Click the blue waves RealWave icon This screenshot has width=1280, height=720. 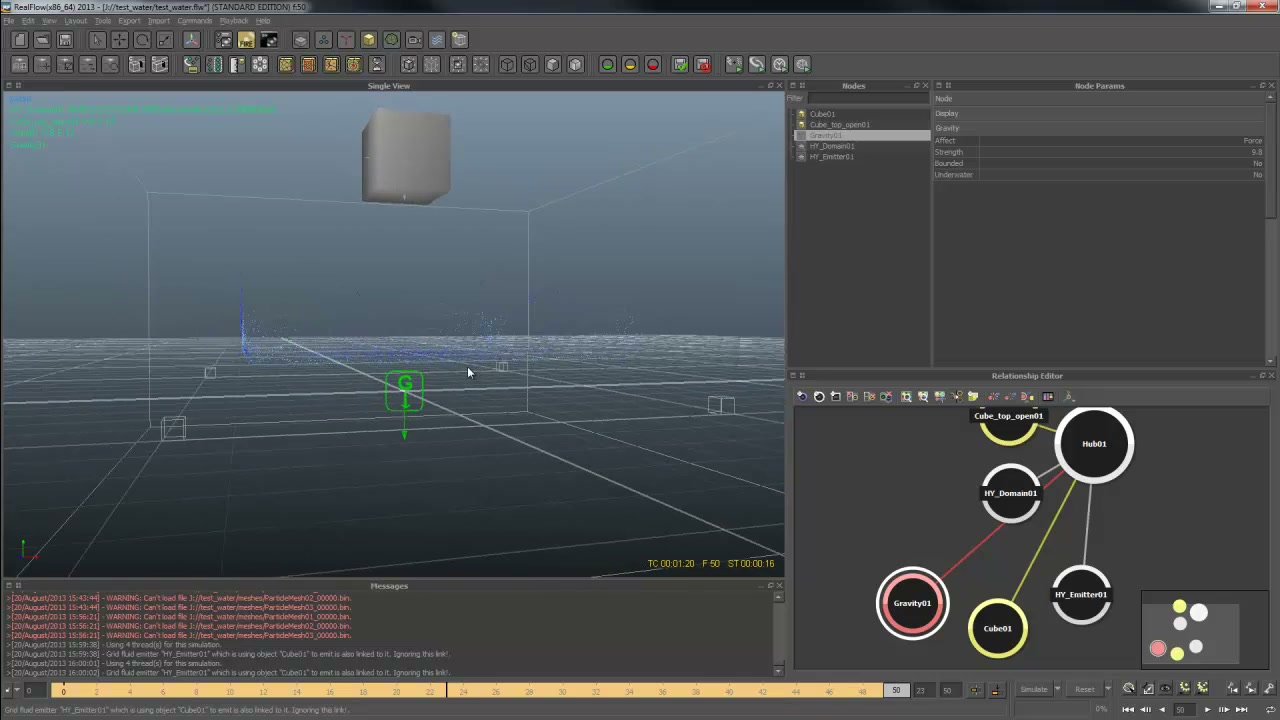tap(437, 40)
